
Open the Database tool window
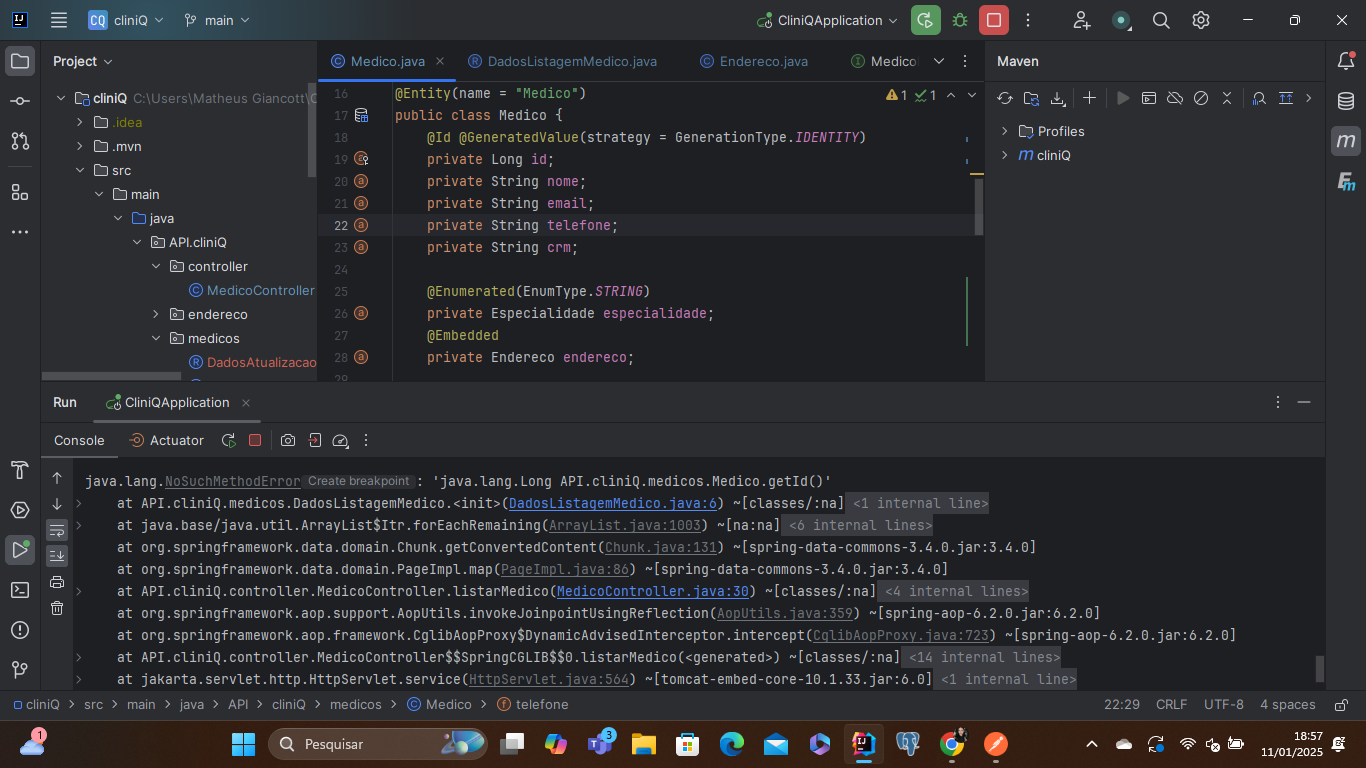click(x=1346, y=101)
